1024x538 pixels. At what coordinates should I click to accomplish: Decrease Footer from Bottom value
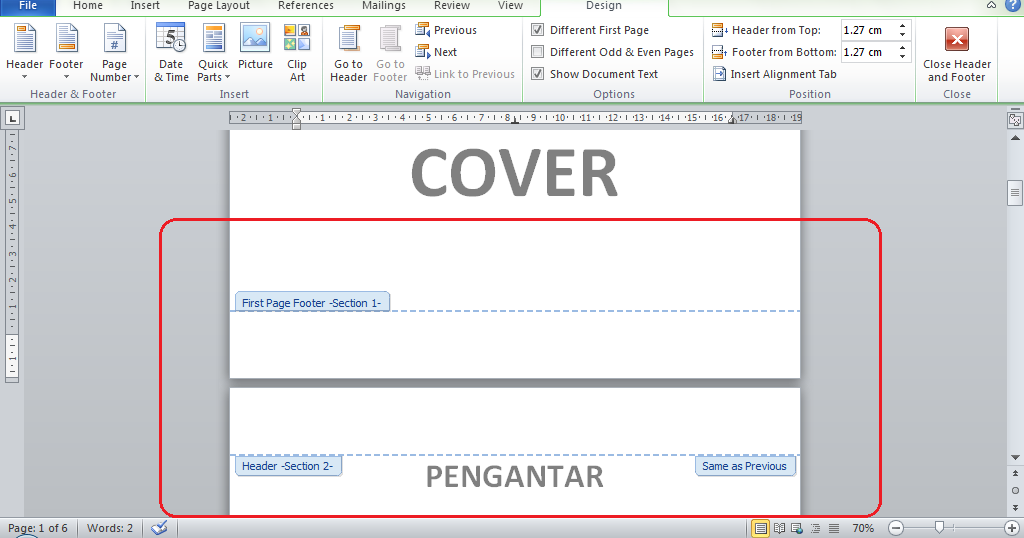[902, 57]
